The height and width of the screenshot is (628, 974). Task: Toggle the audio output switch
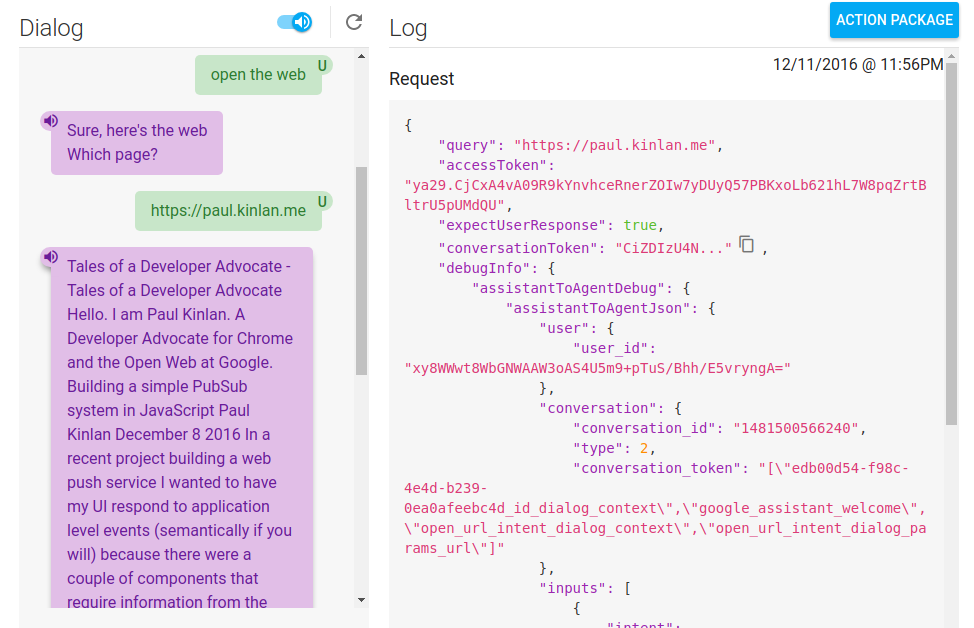(294, 22)
